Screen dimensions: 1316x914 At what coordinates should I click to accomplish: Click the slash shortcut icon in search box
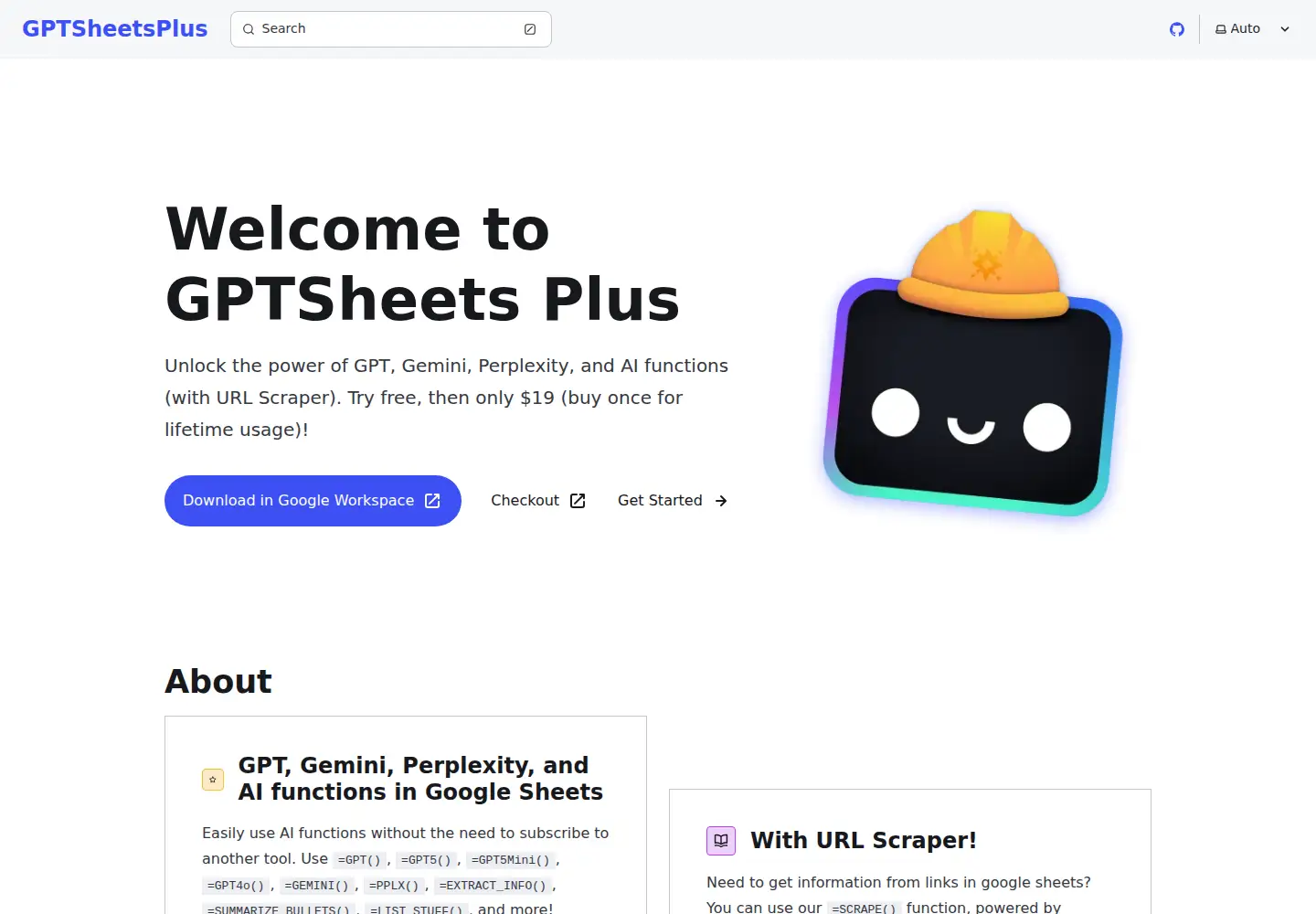click(530, 29)
